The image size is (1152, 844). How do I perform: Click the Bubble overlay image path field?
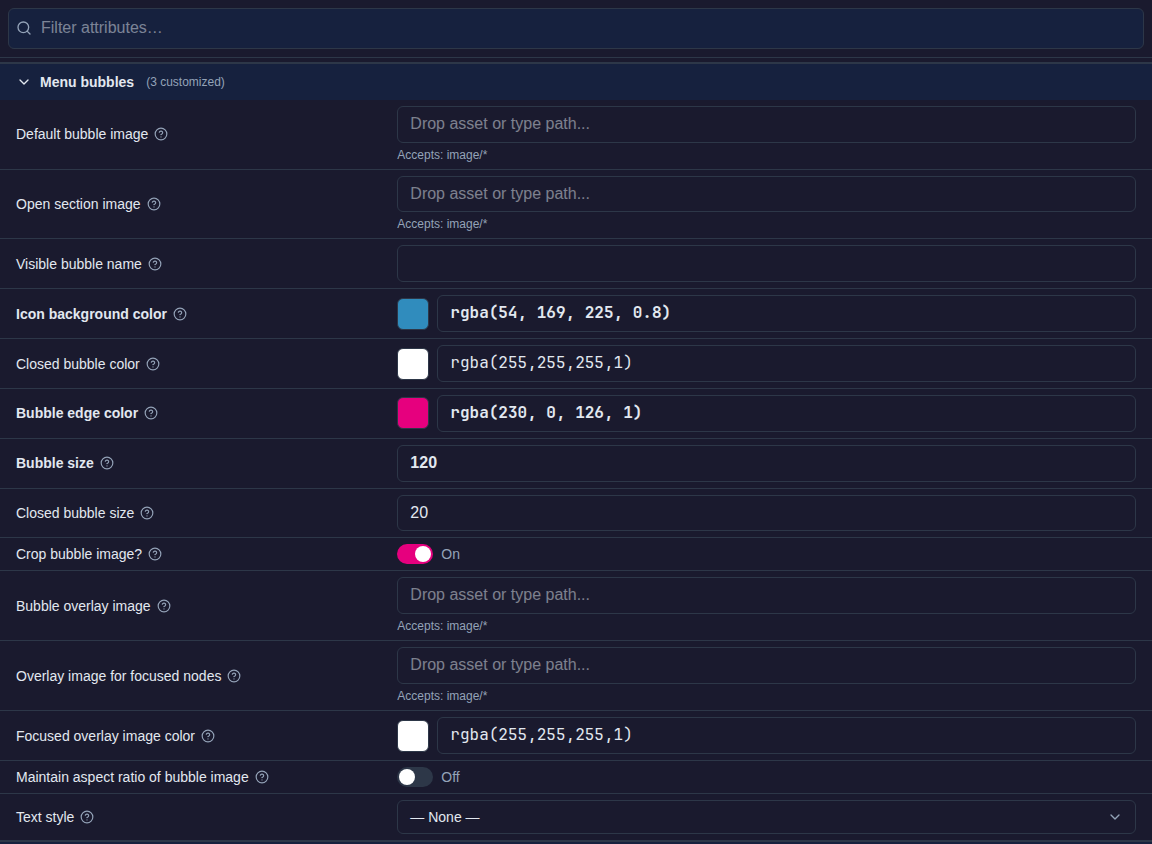766,596
